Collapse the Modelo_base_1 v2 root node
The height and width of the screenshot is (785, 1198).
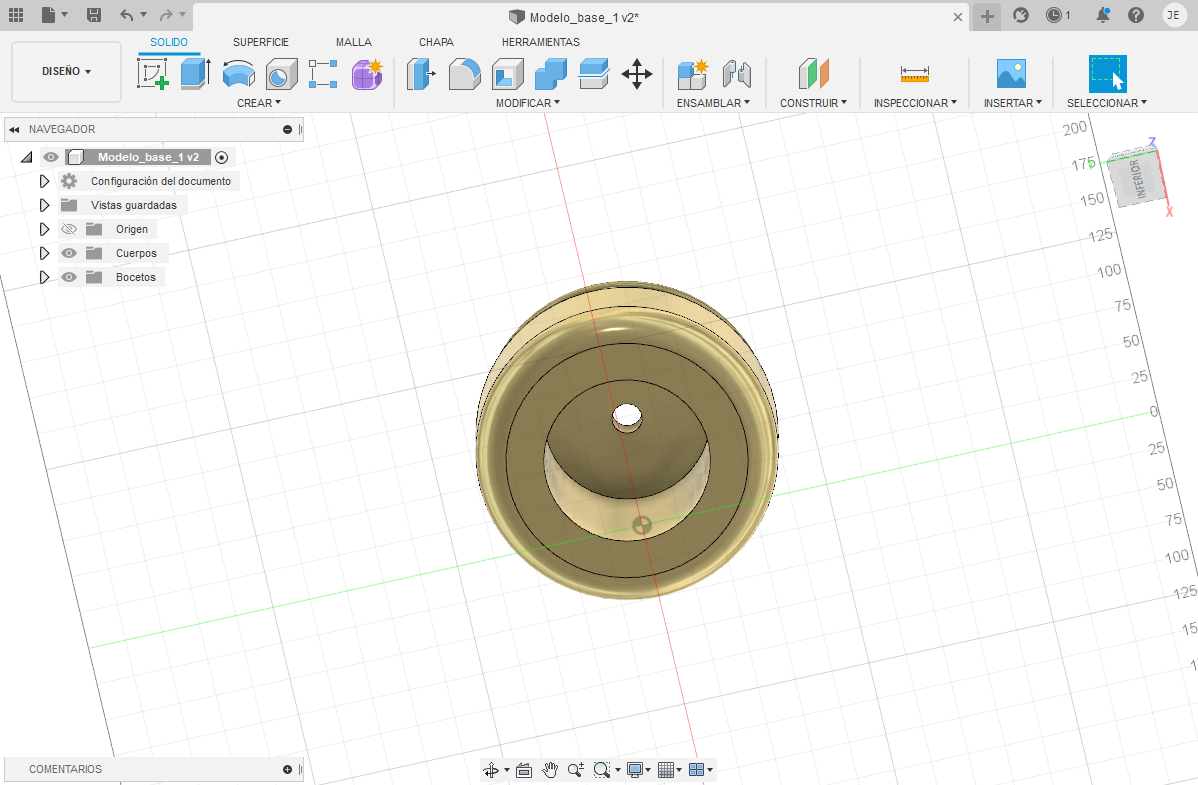pyautogui.click(x=27, y=157)
